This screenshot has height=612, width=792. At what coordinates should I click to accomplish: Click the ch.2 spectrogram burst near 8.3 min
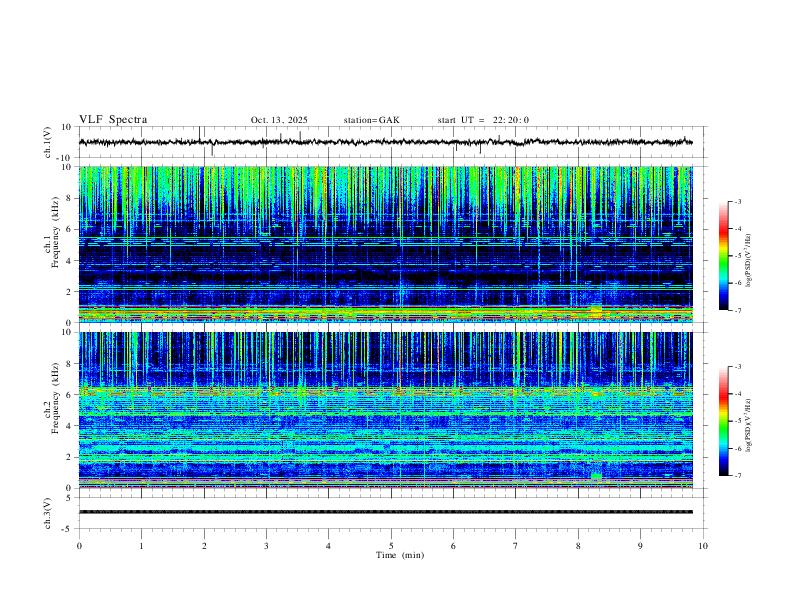point(597,476)
